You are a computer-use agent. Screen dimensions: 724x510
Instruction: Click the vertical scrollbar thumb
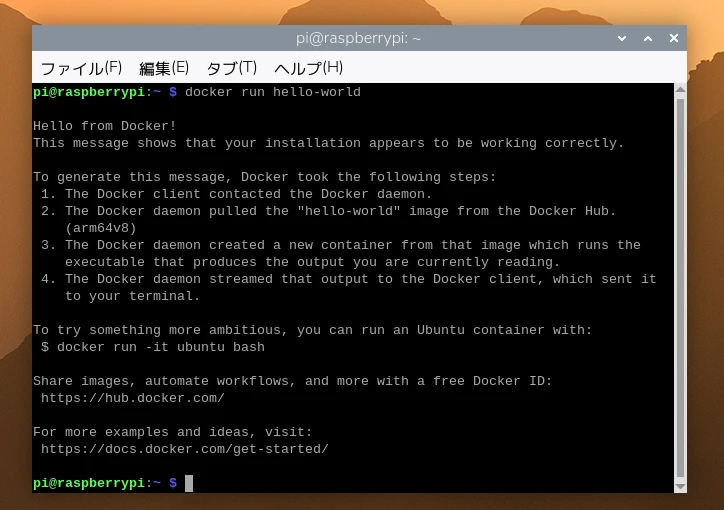tap(680, 288)
